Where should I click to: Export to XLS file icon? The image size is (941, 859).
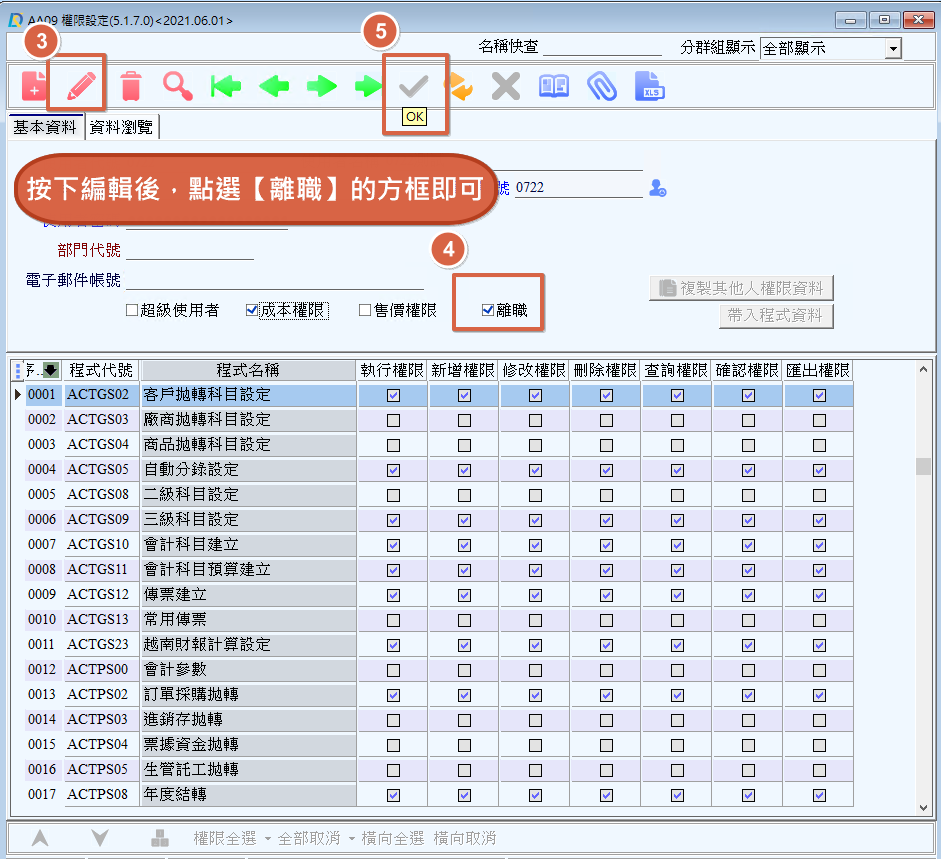[x=649, y=86]
